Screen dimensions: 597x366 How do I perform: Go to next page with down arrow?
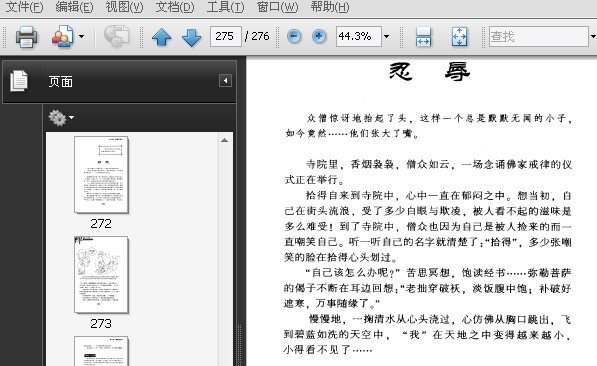192,37
